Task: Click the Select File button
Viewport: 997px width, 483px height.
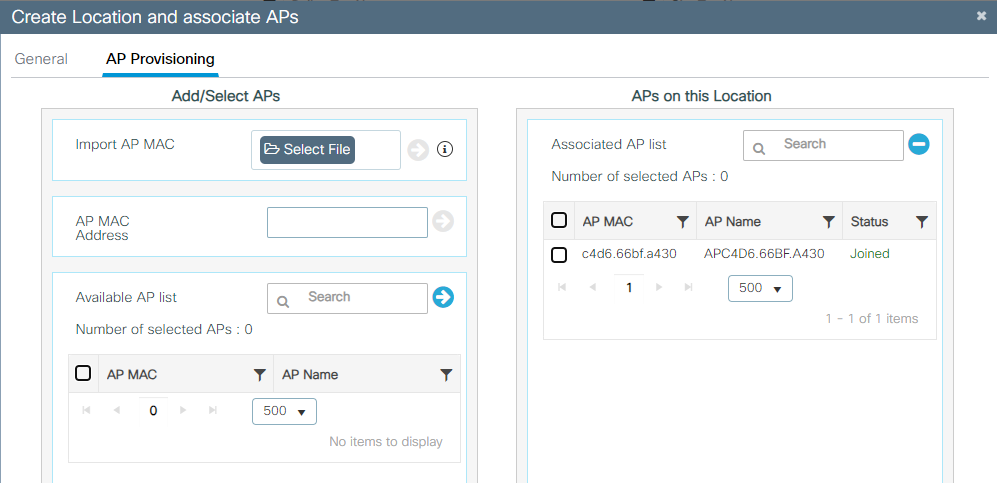Action: [x=308, y=150]
